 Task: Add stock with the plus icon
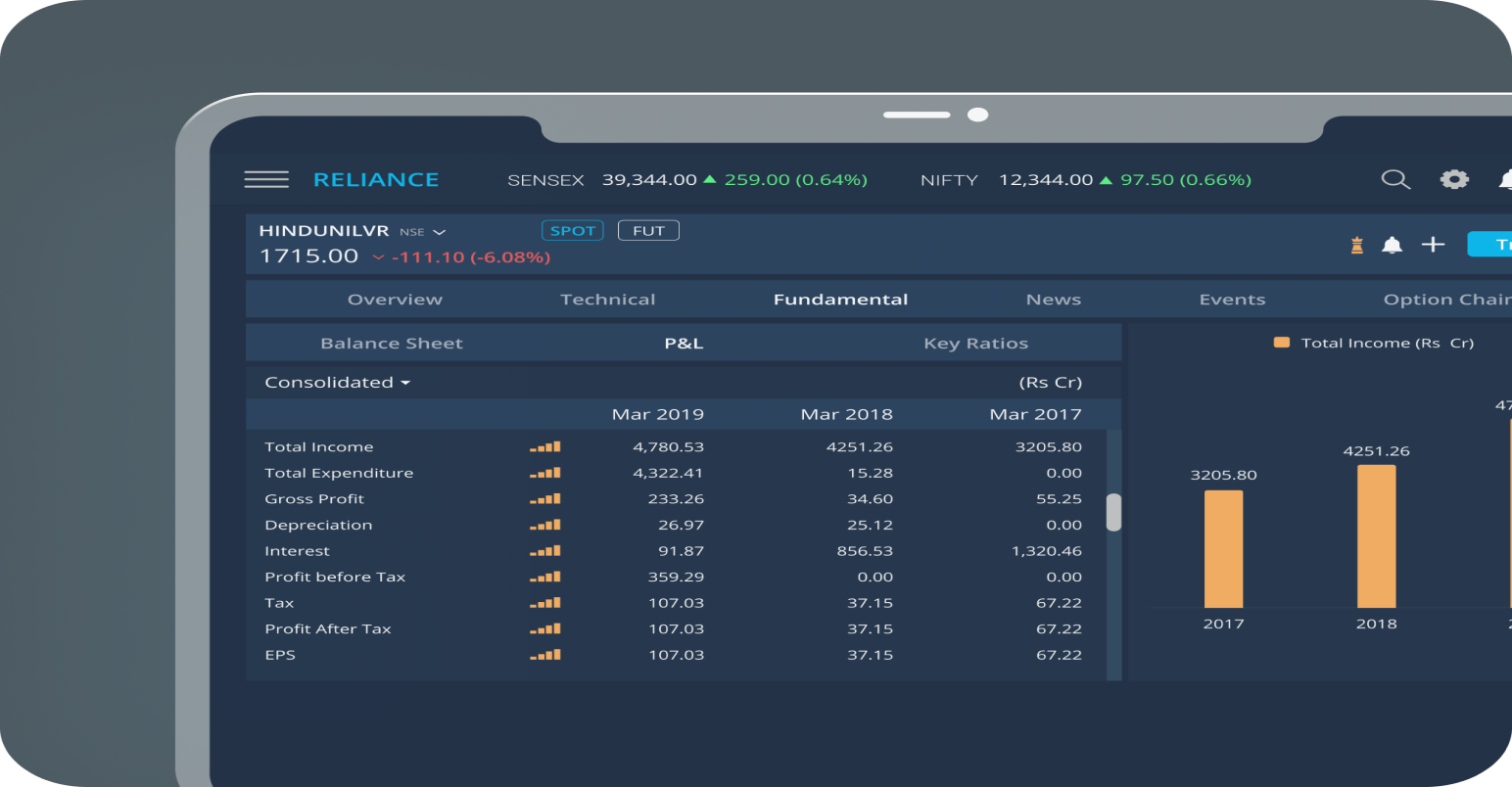click(x=1433, y=245)
